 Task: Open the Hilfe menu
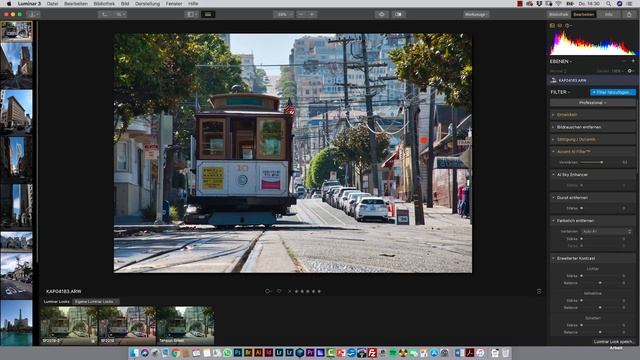click(193, 4)
